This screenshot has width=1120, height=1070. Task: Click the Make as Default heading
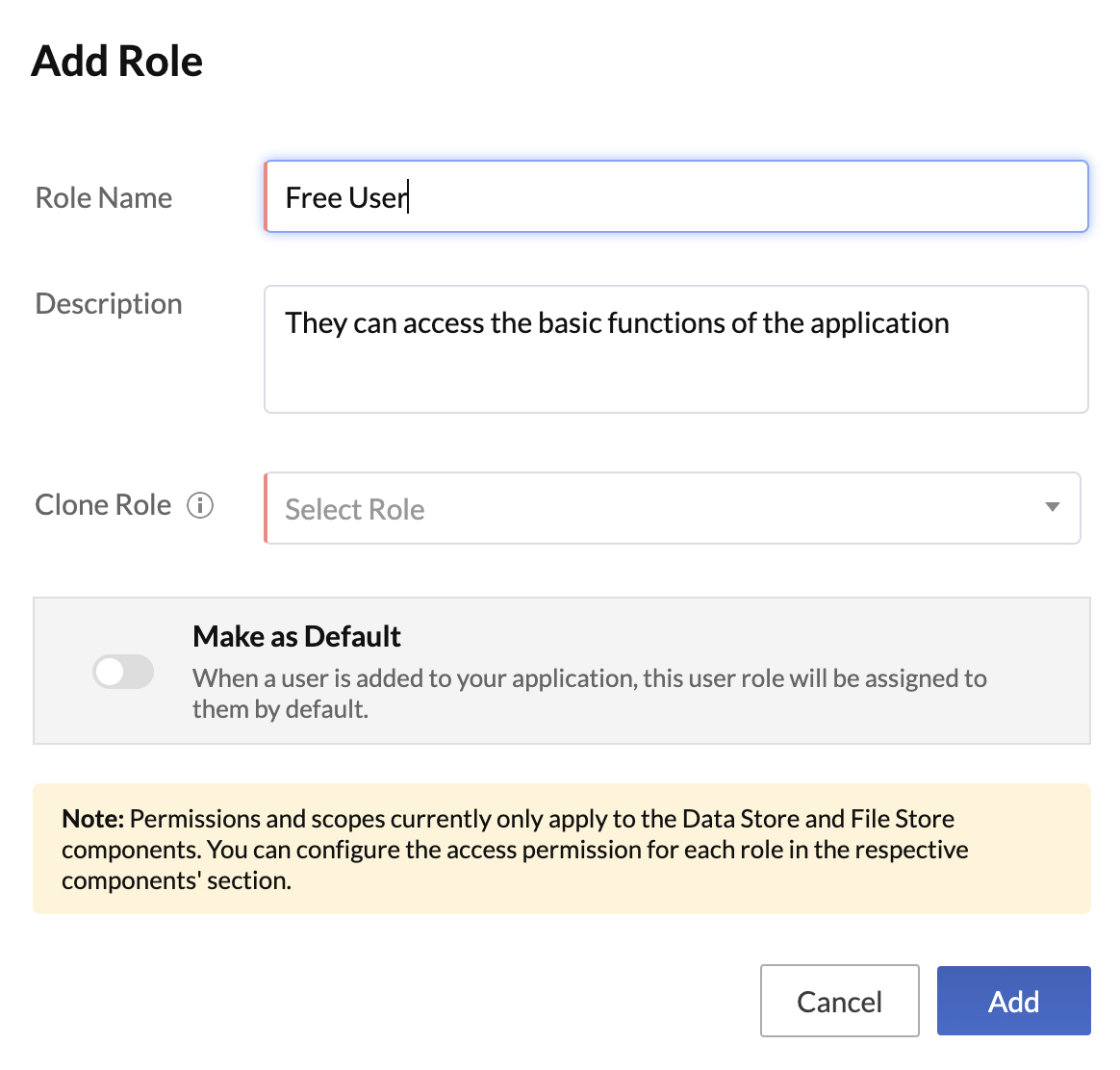[296, 636]
